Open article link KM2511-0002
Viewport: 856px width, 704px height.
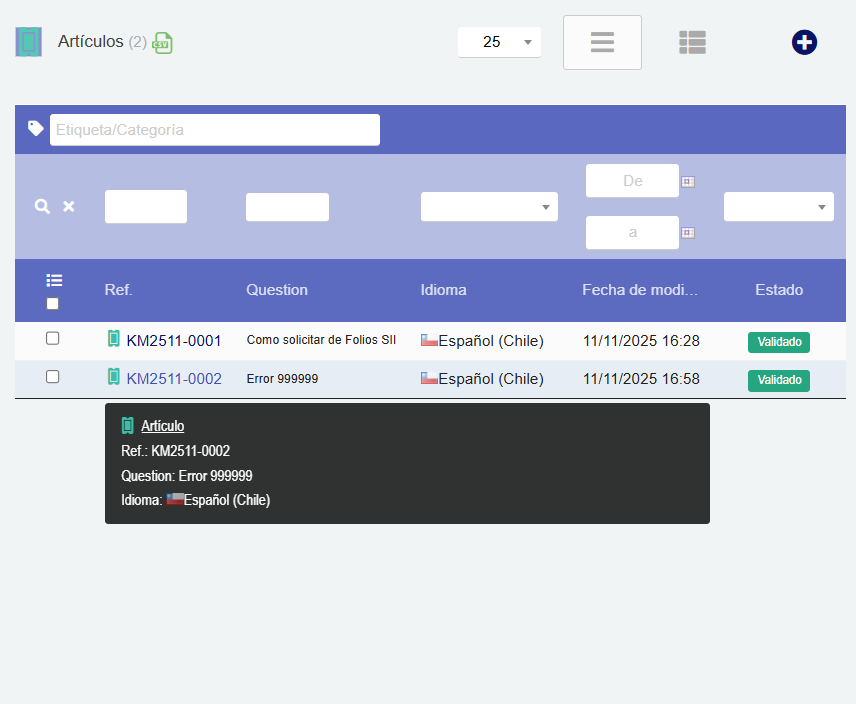(173, 379)
